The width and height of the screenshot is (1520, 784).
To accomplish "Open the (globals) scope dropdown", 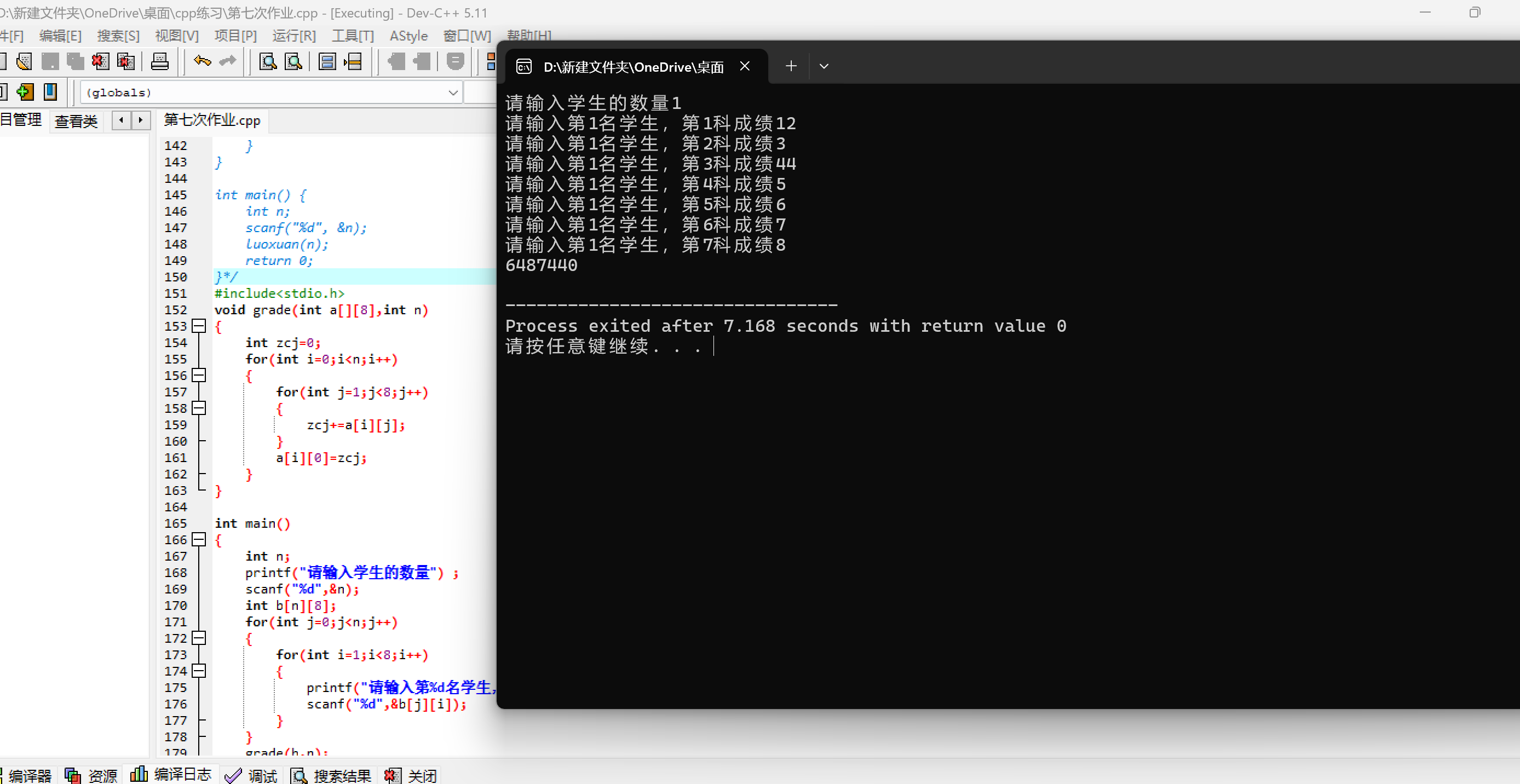I will click(453, 93).
